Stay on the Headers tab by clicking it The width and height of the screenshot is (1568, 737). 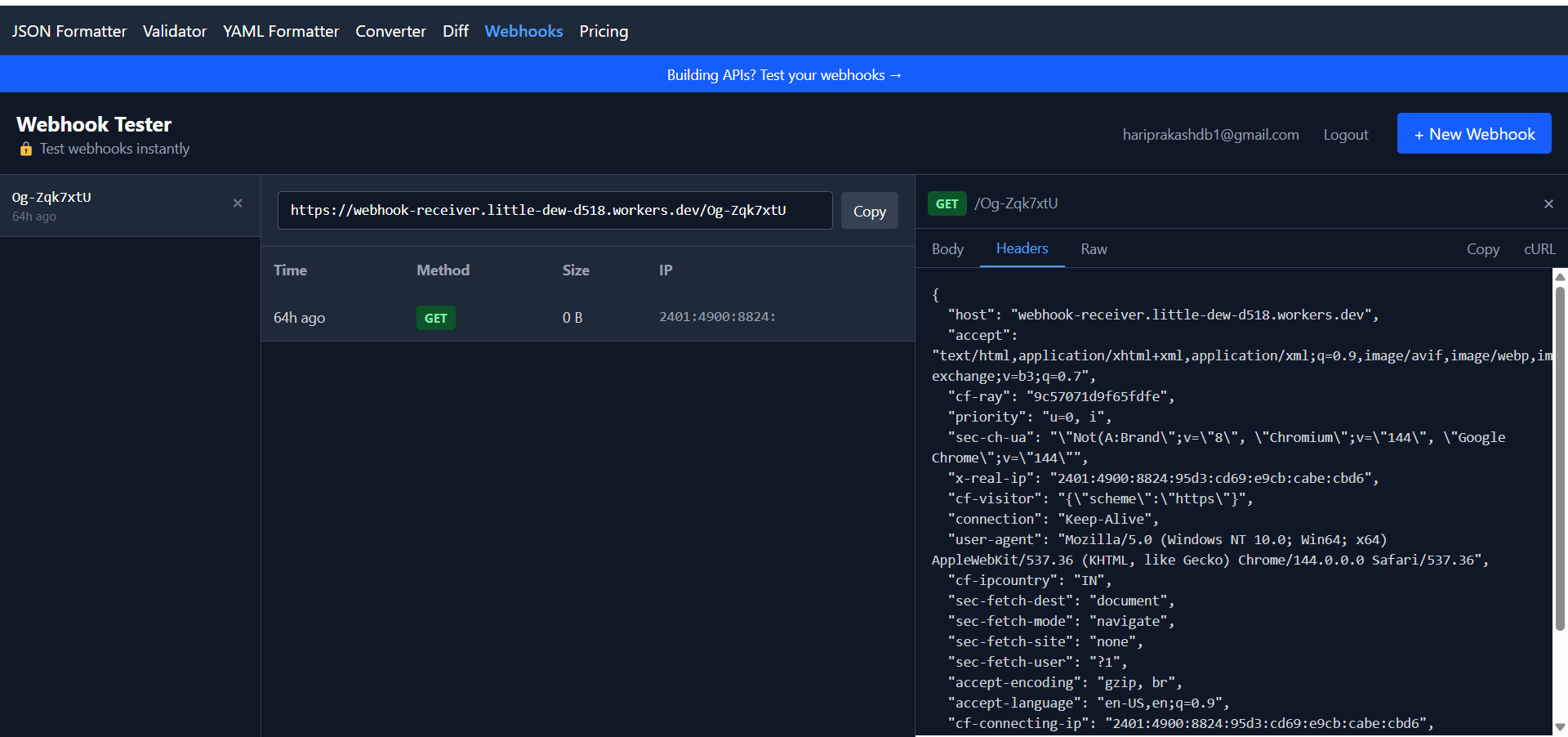(x=1022, y=248)
